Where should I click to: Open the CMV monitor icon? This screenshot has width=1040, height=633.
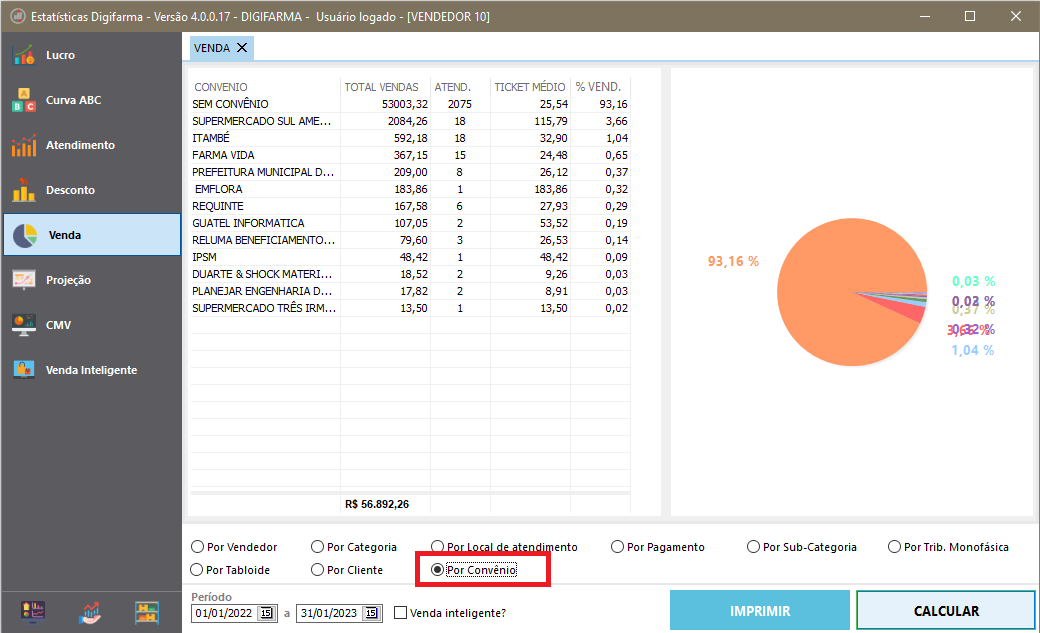pyautogui.click(x=24, y=325)
